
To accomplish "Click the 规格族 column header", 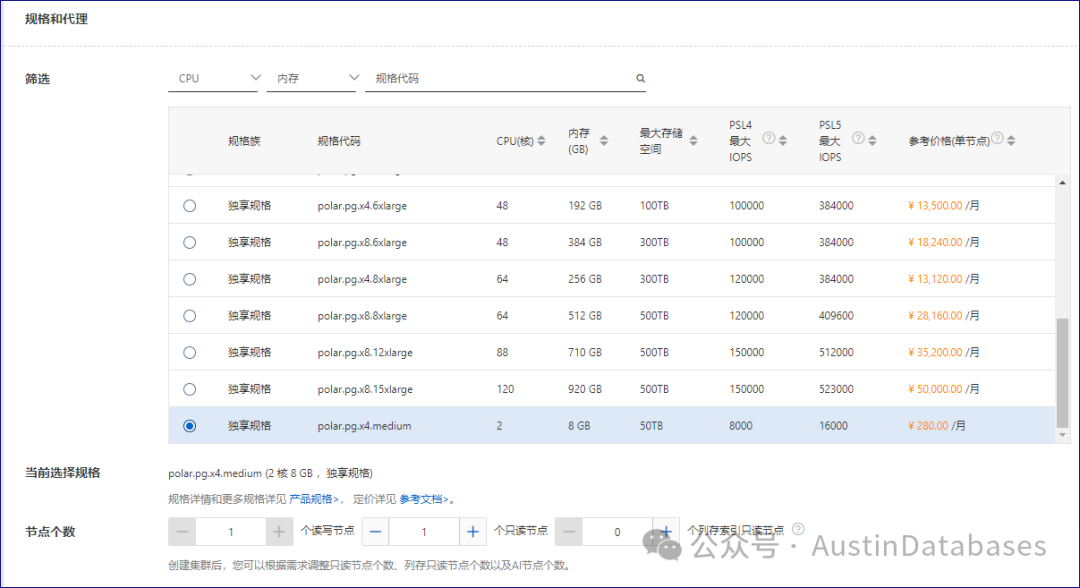I will pos(245,141).
